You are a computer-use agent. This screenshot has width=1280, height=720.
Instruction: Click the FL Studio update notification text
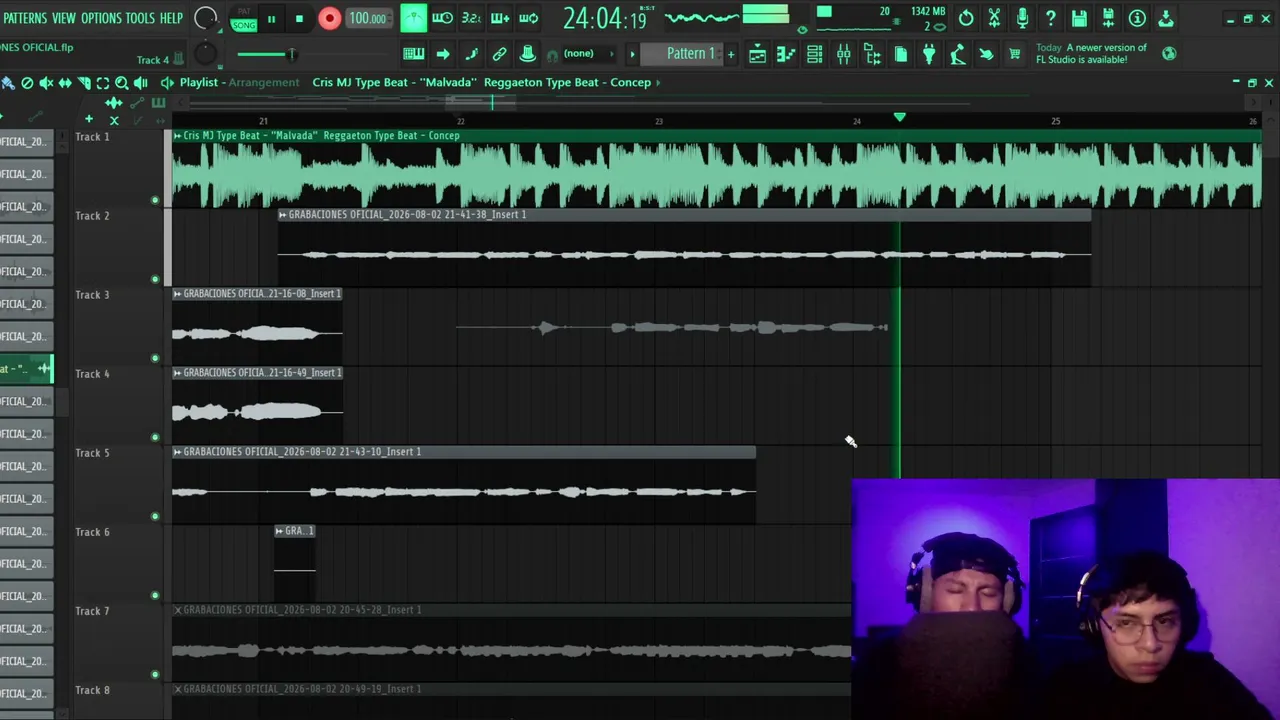[x=1092, y=54]
